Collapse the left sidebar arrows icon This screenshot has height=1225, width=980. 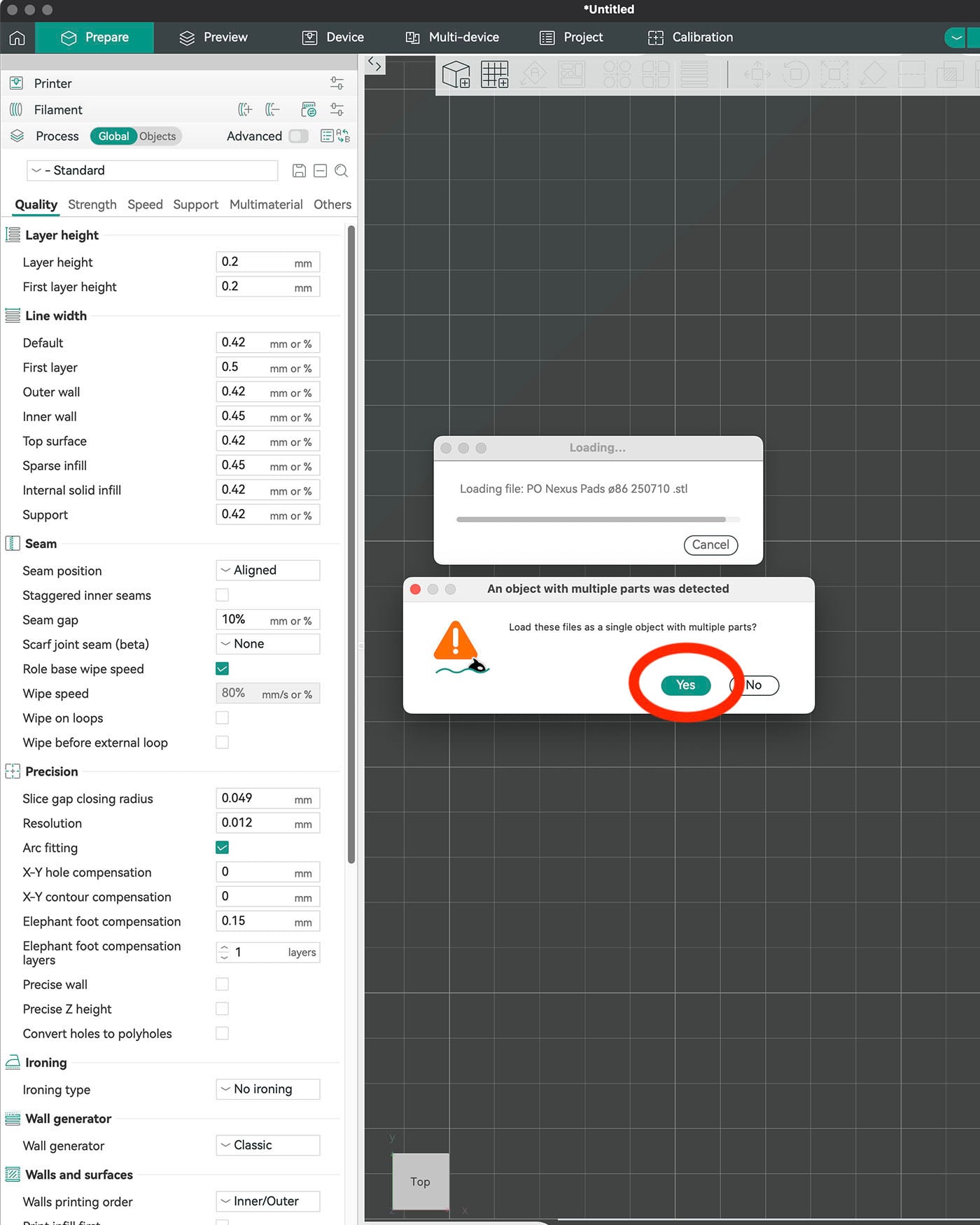[375, 65]
